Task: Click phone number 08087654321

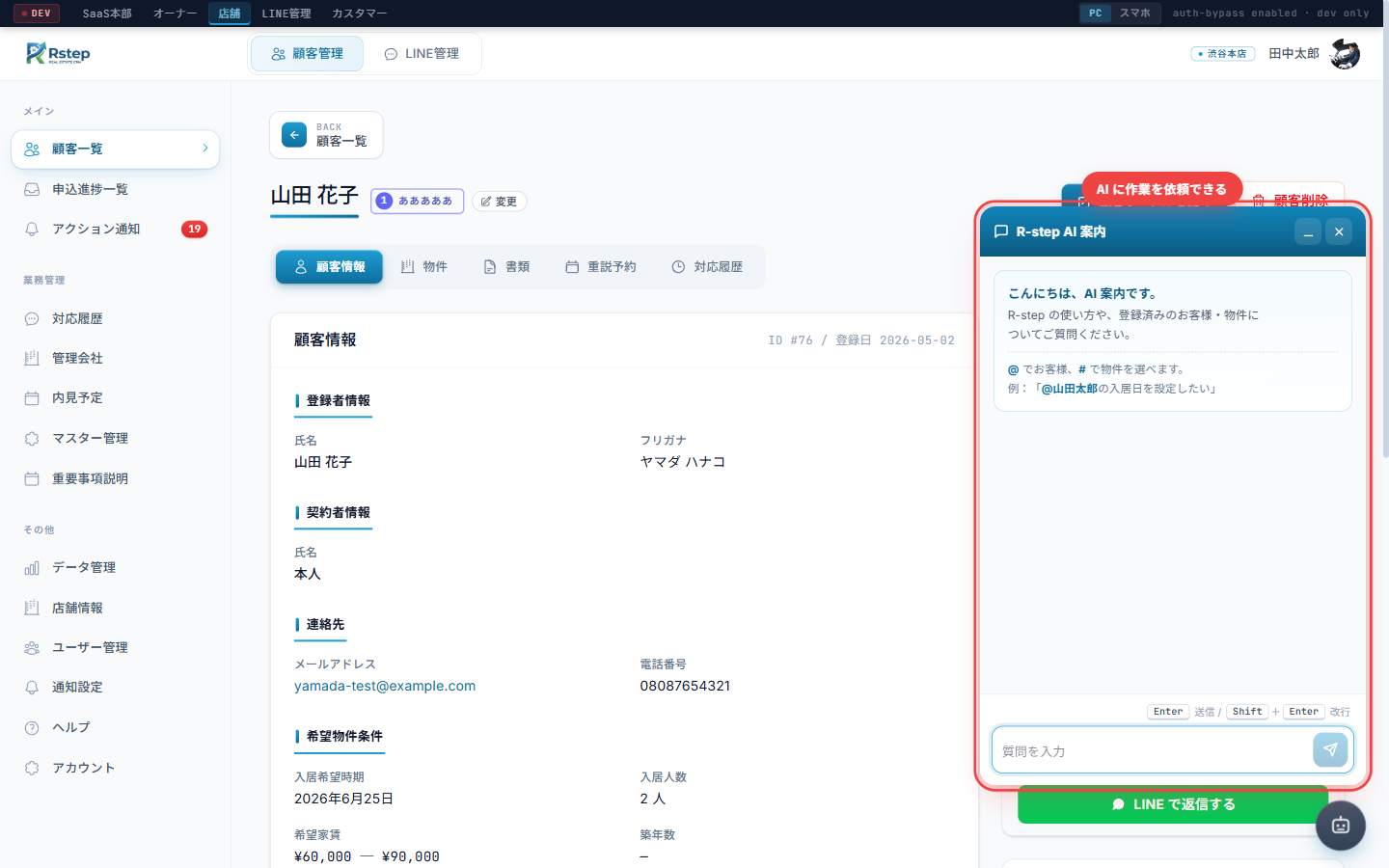Action: 685,686
